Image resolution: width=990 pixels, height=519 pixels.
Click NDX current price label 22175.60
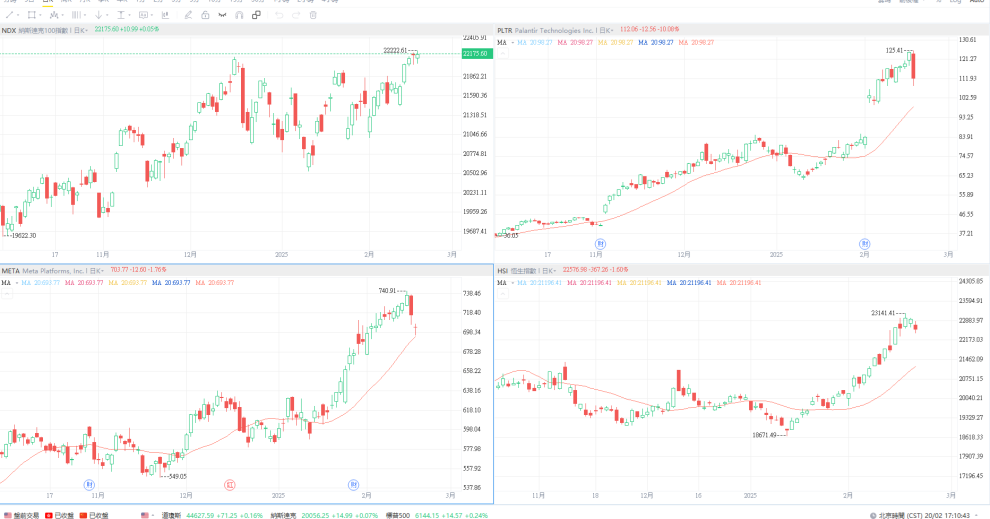(x=477, y=54)
